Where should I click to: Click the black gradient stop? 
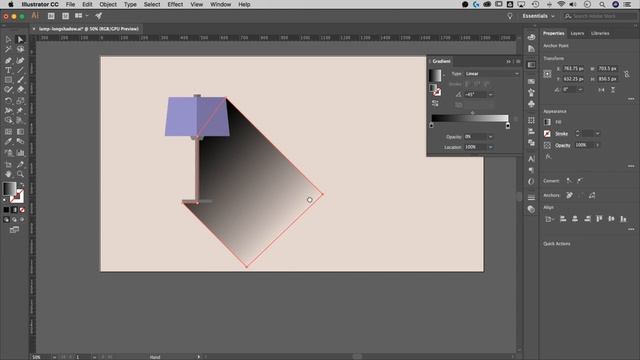click(x=431, y=125)
